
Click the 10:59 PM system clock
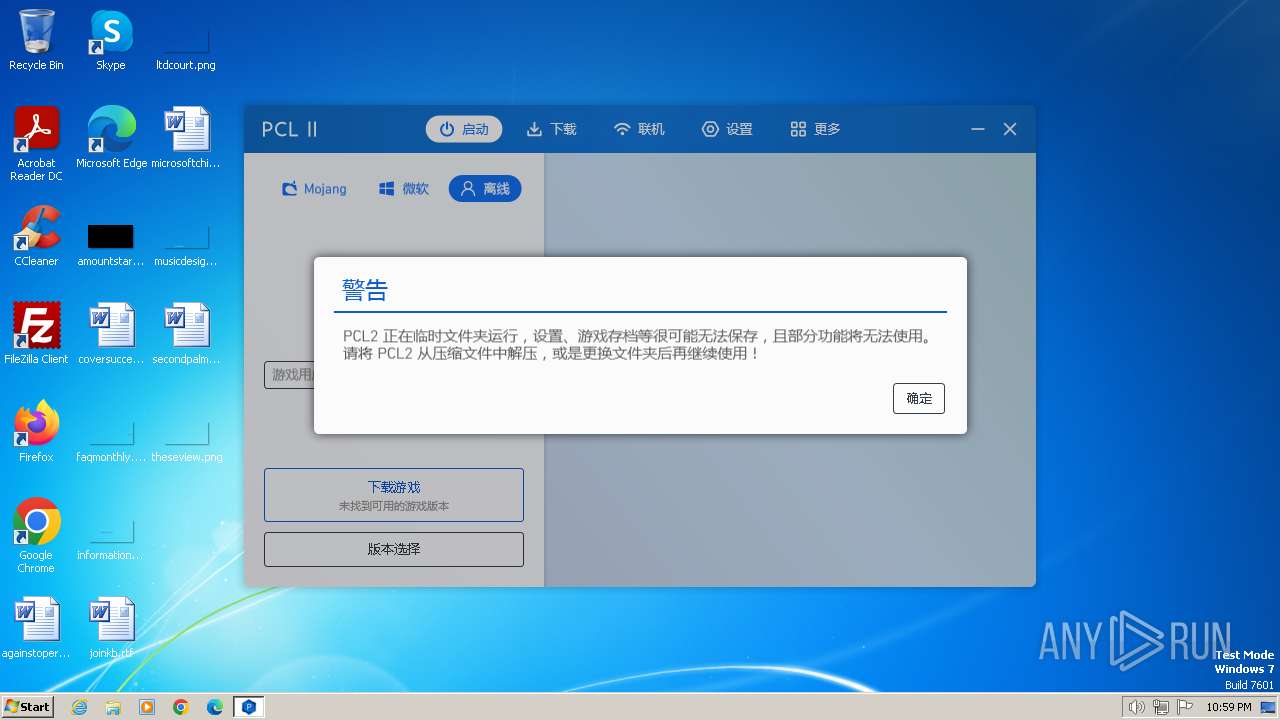(1229, 707)
